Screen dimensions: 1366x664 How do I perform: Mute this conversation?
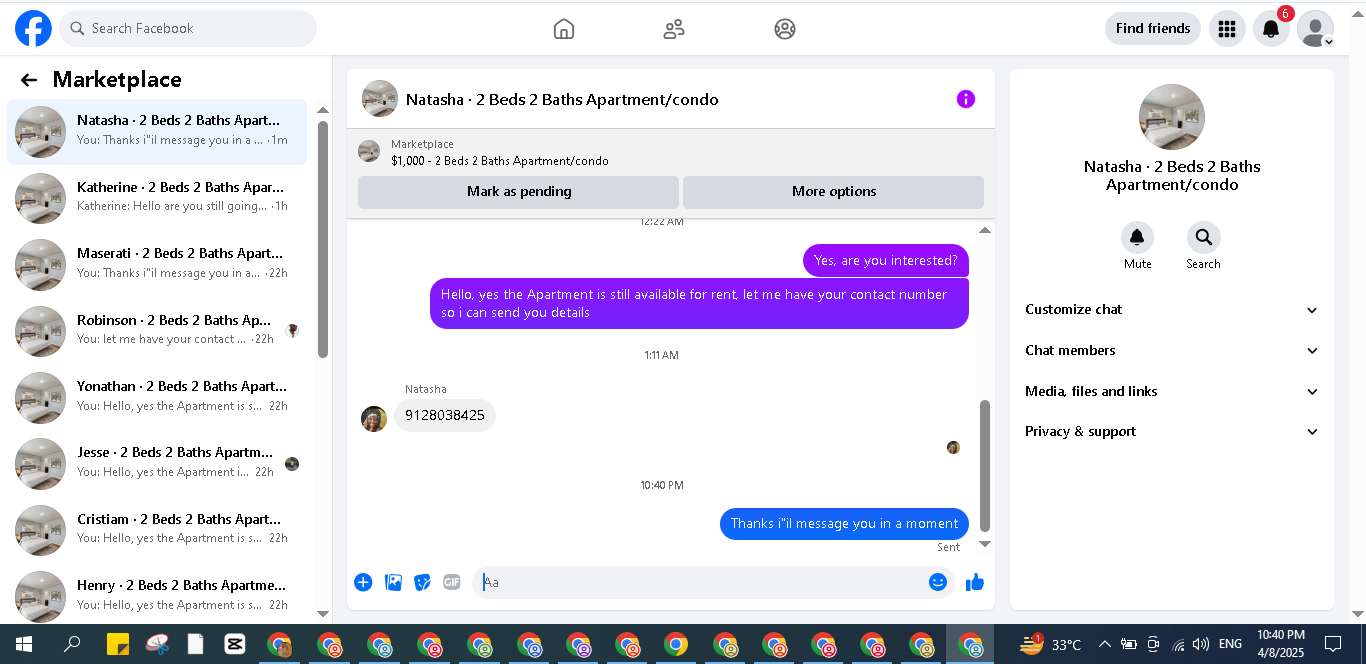point(1137,245)
